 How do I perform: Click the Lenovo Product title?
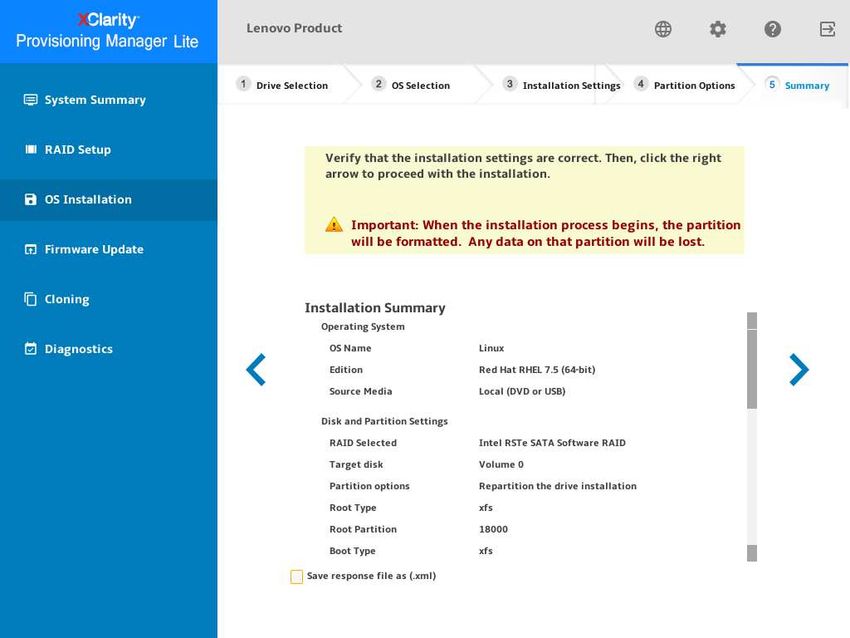tap(294, 28)
